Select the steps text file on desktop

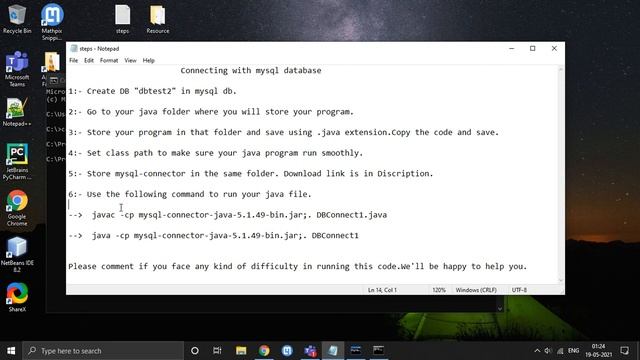(122, 19)
